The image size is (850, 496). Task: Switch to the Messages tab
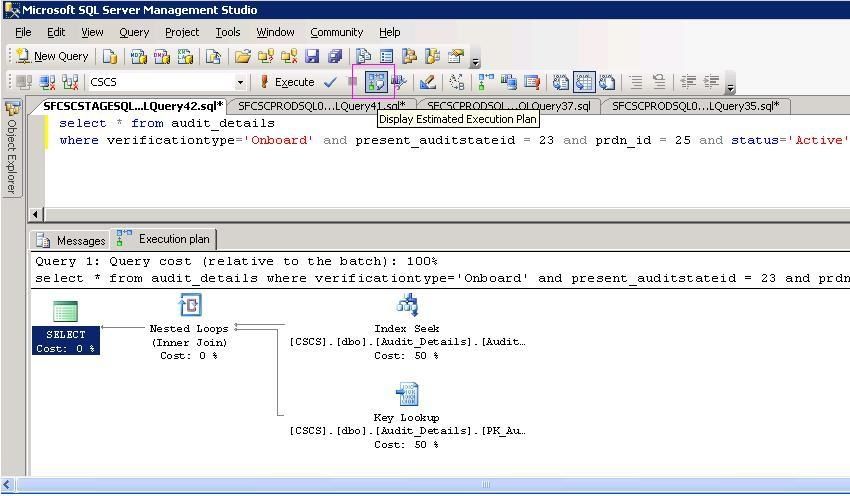(x=70, y=240)
